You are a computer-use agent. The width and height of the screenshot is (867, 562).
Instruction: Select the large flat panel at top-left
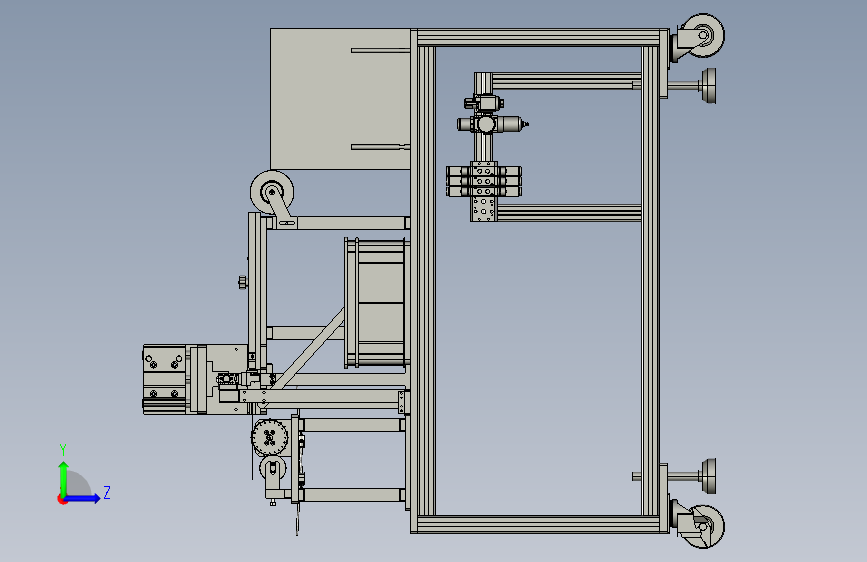340,99
